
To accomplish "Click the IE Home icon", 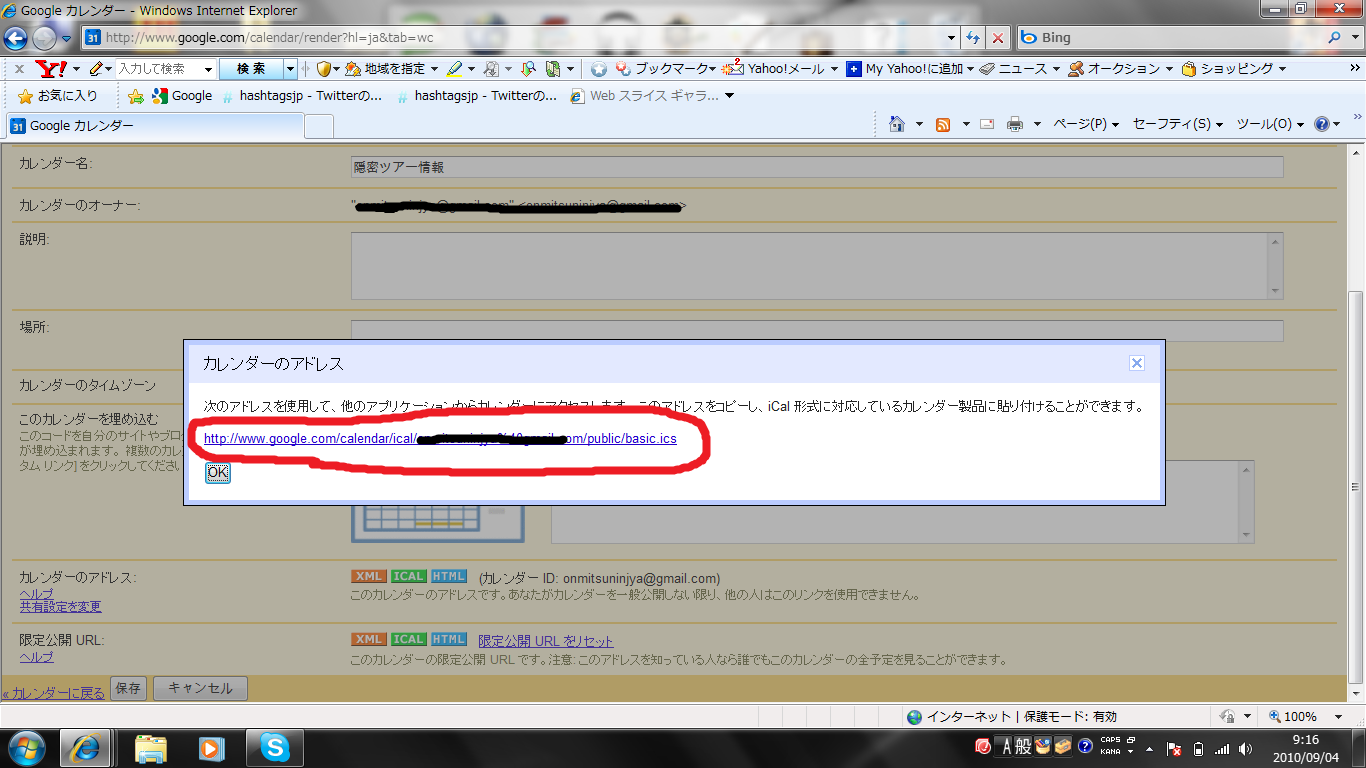I will point(897,124).
